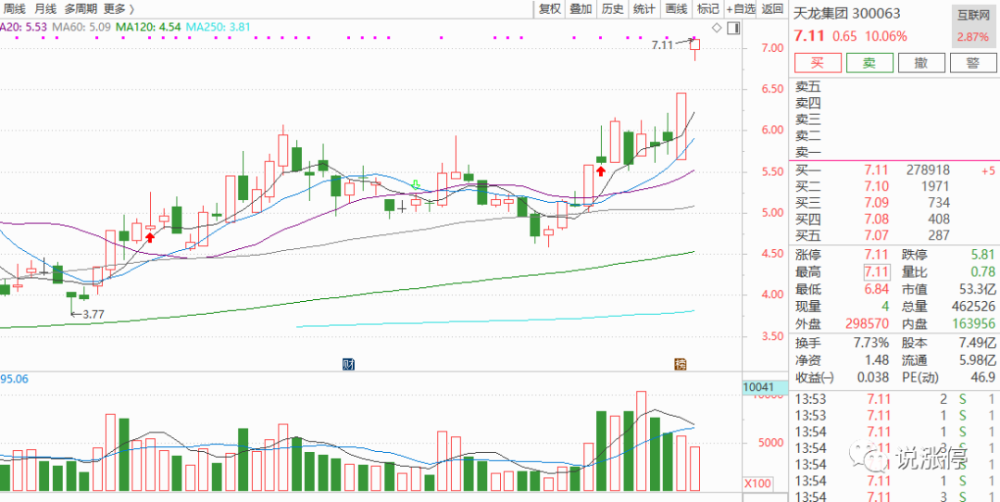Click the green 卖 sell button
The image size is (1000, 502).
coord(869,63)
